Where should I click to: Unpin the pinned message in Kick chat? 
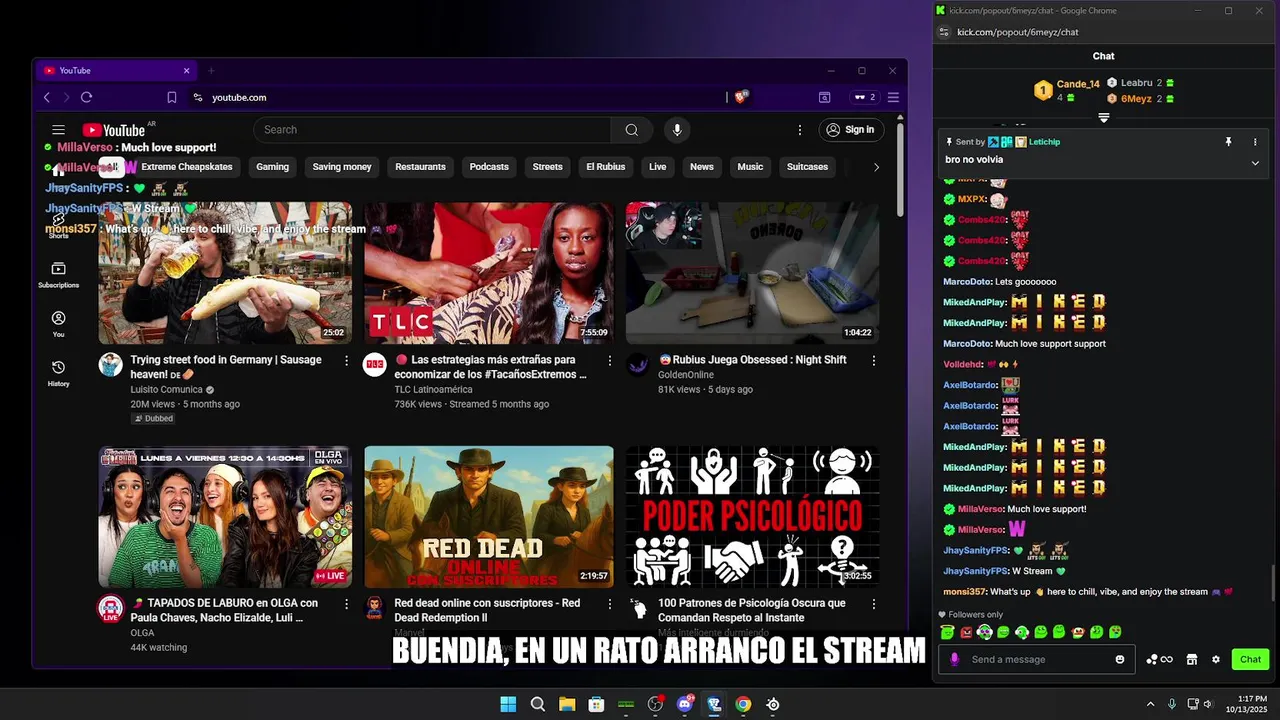1229,142
